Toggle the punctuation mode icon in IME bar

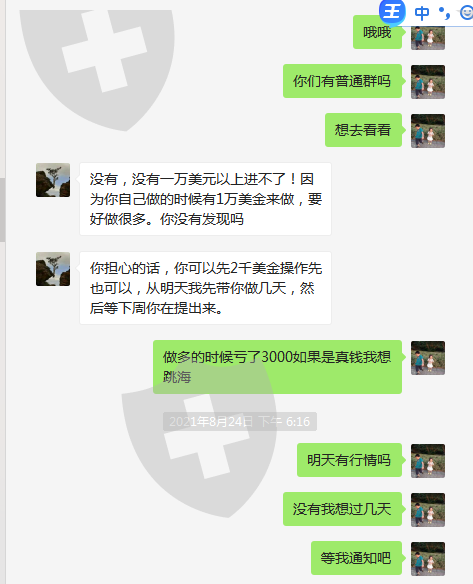pos(445,13)
